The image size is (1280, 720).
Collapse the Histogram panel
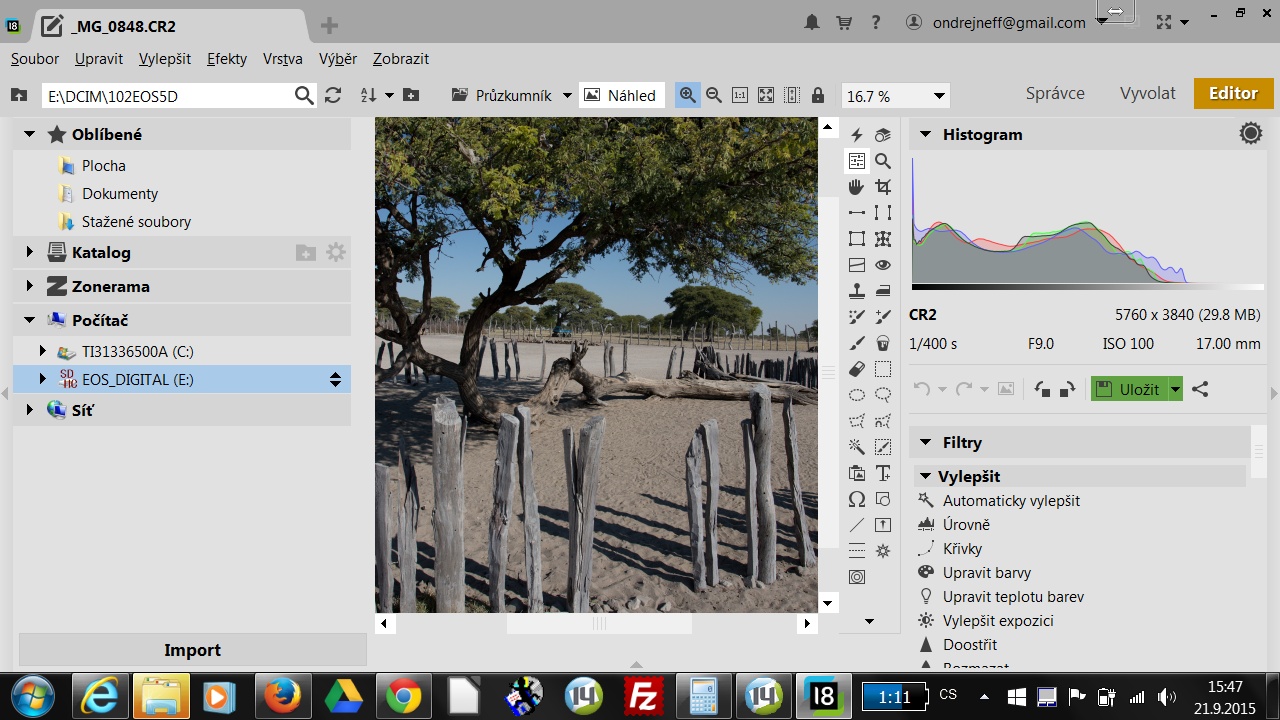click(x=925, y=134)
